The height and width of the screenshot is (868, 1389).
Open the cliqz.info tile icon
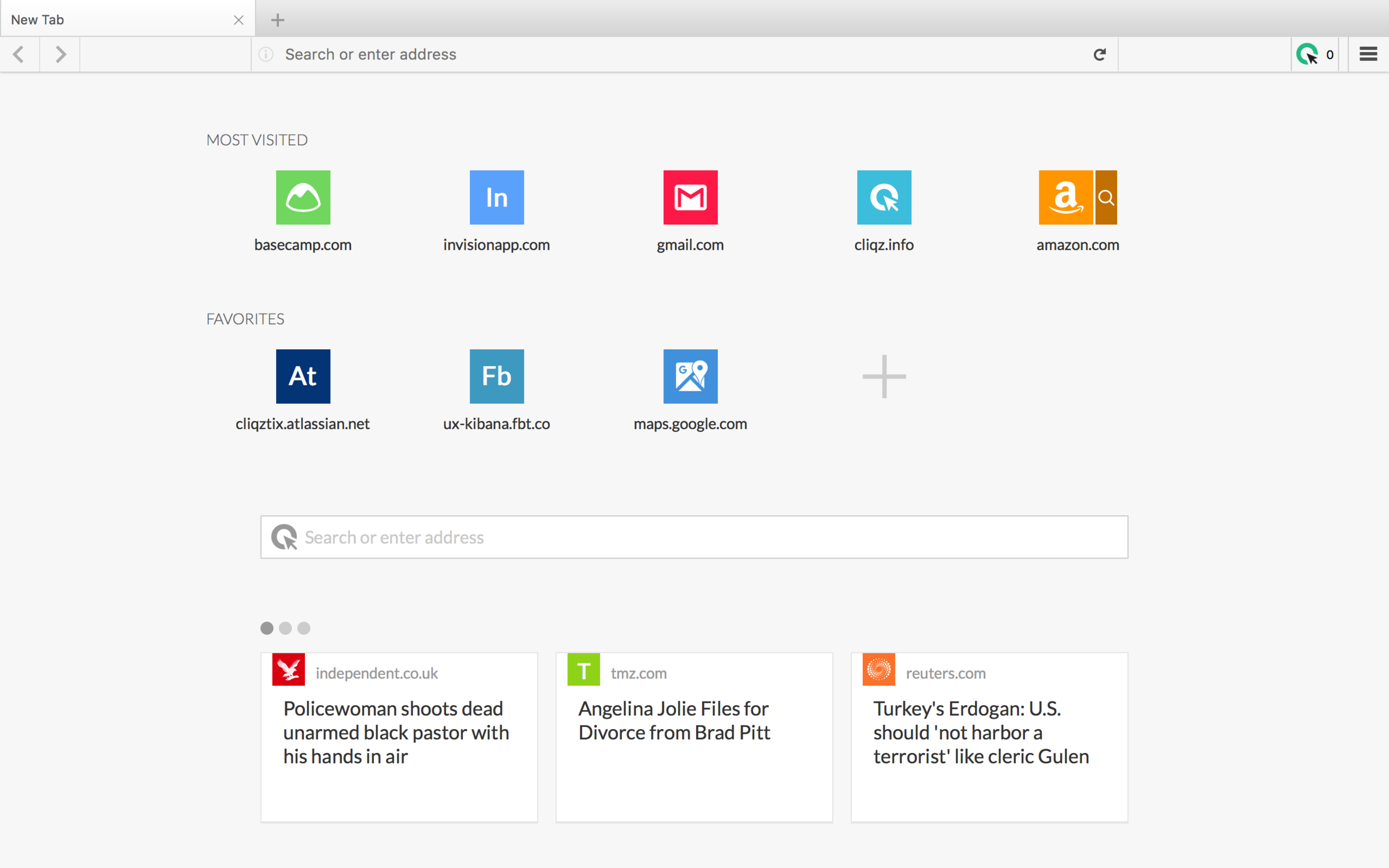(x=884, y=198)
